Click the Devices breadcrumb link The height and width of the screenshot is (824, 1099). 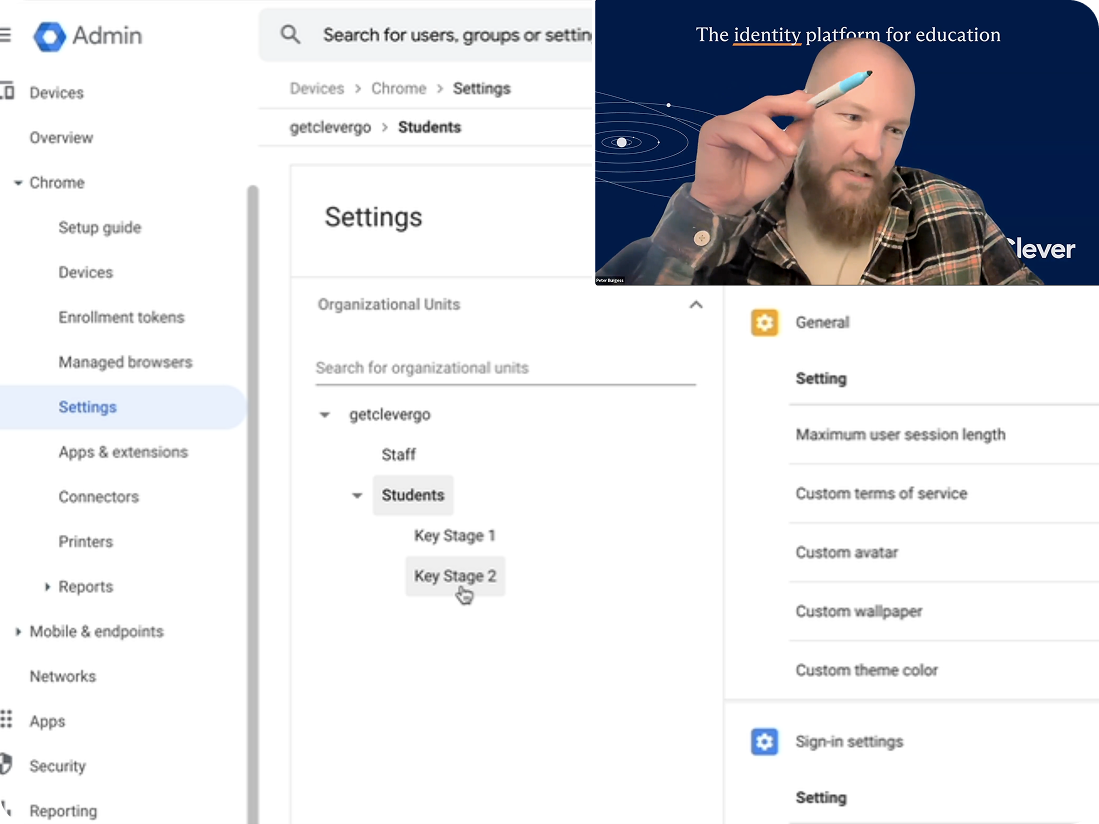click(x=317, y=88)
